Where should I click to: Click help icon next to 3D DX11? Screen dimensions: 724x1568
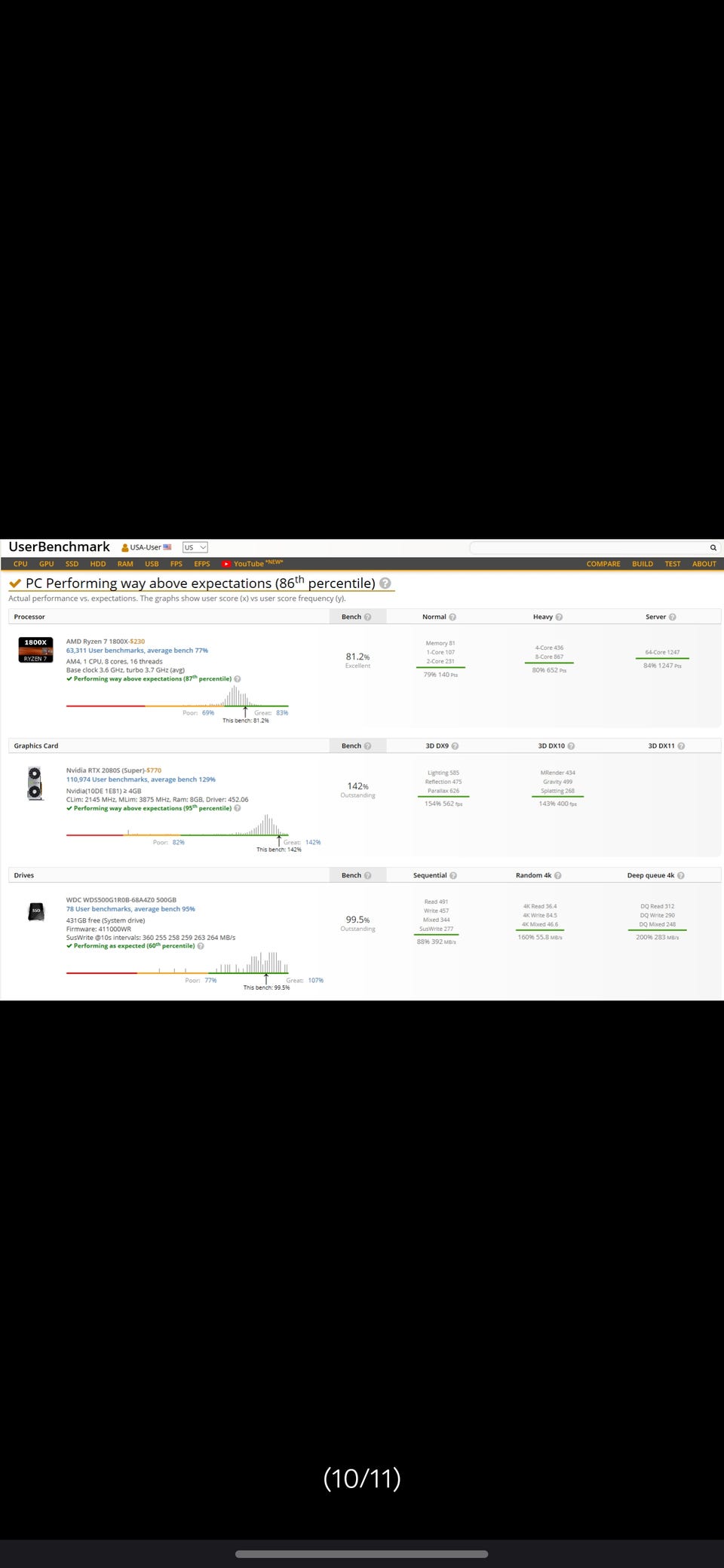[681, 746]
